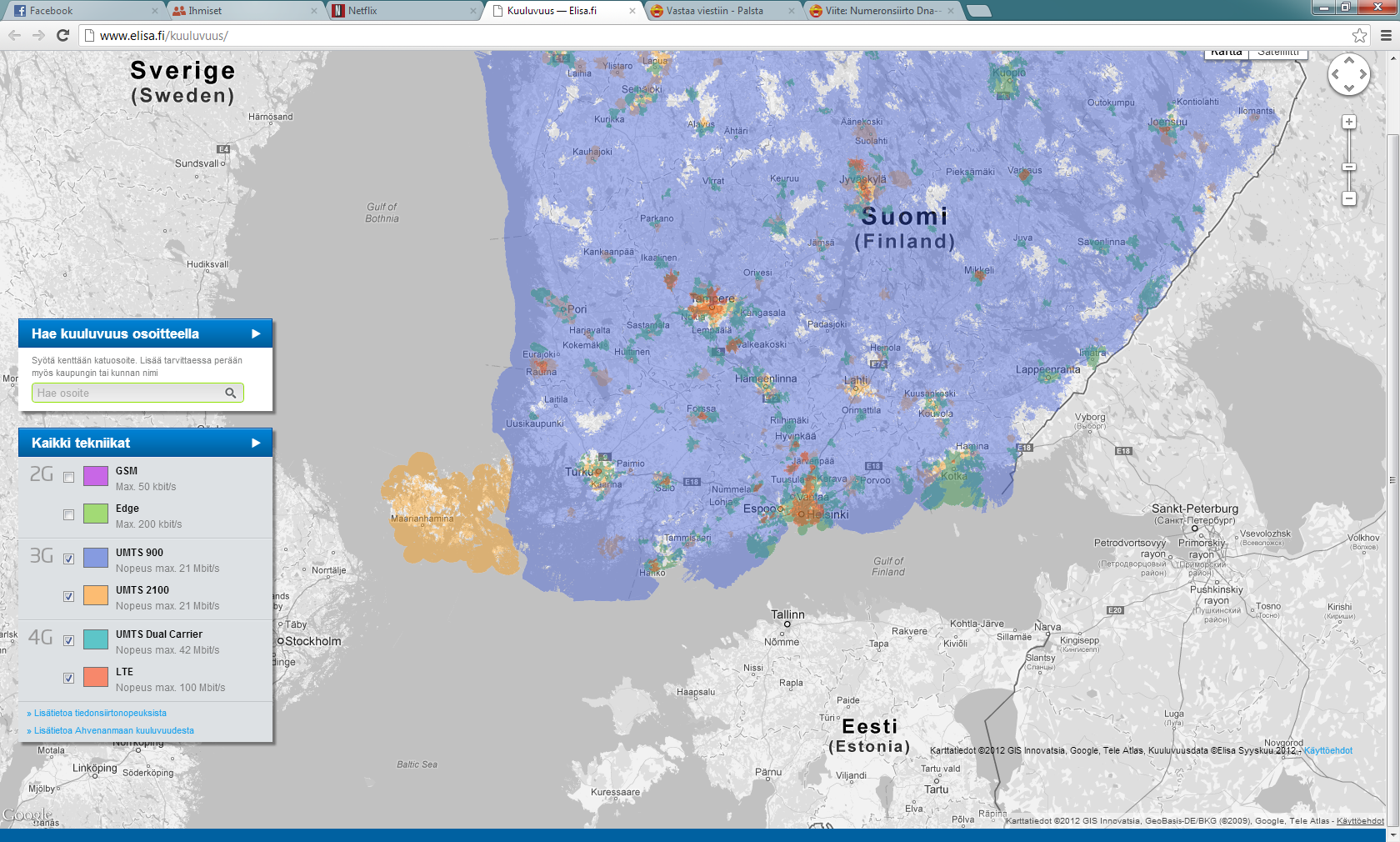Pan the map down with arrow control

coord(1349,88)
